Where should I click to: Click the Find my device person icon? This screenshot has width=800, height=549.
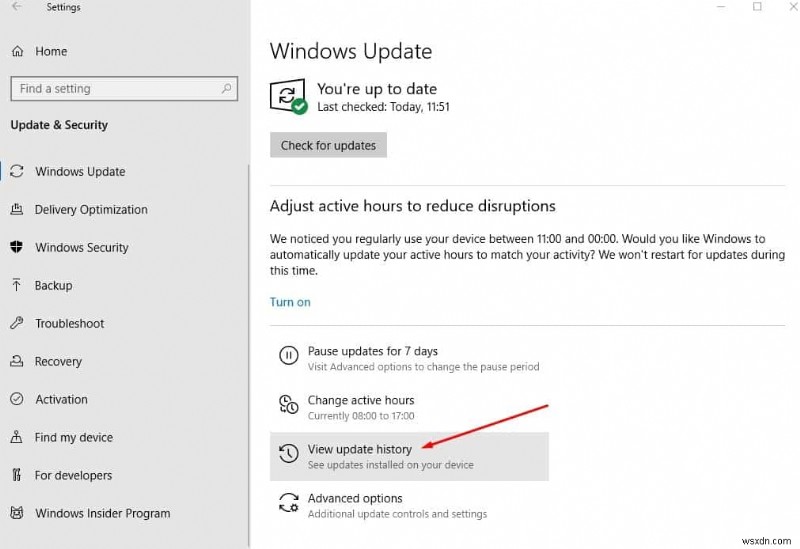coord(17,437)
